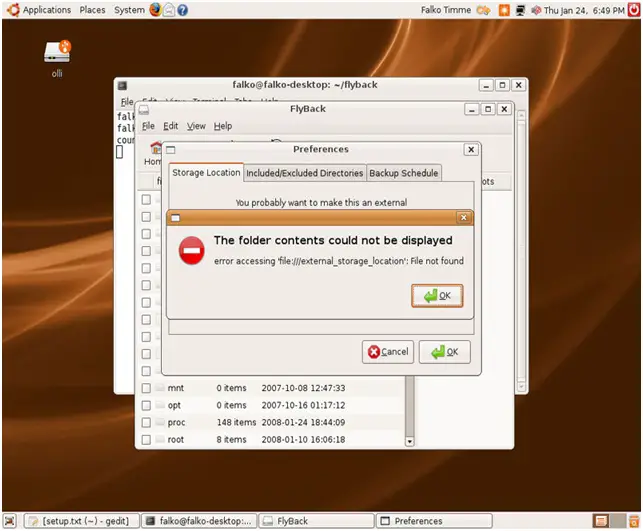This screenshot has height=531, width=643.
Task: Tick the checkbox for the mnt folder
Action: click(146, 388)
